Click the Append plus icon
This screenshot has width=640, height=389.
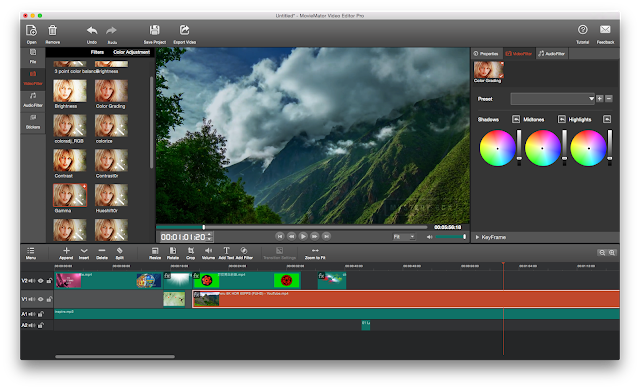click(x=66, y=251)
